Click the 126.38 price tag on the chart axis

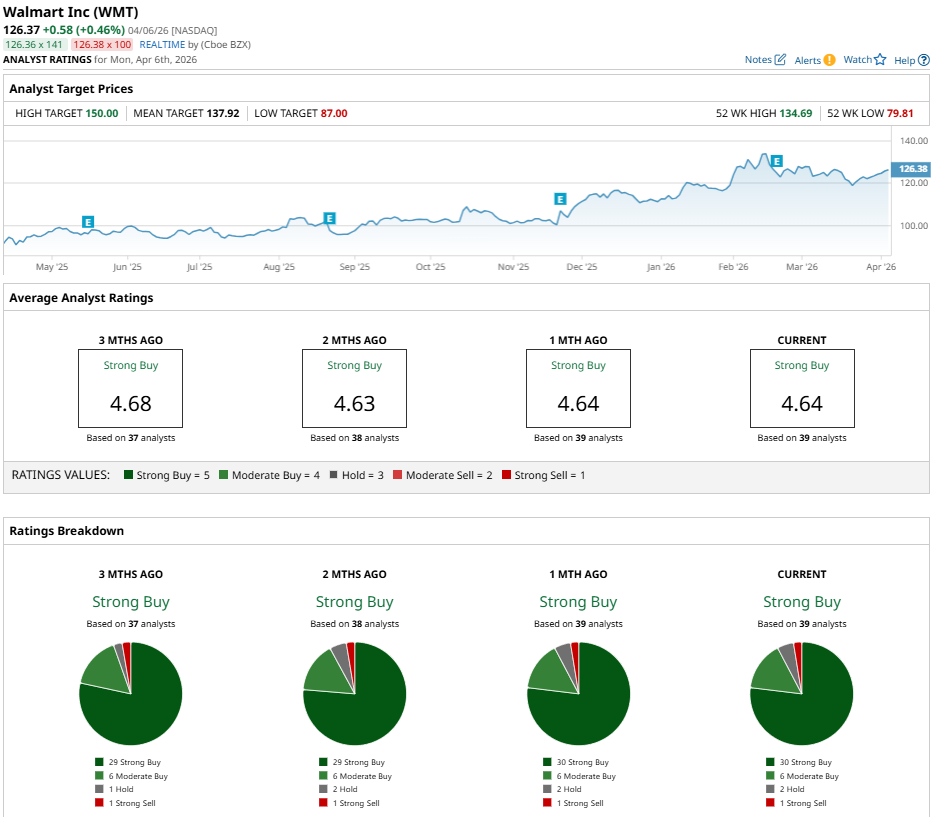pos(913,169)
